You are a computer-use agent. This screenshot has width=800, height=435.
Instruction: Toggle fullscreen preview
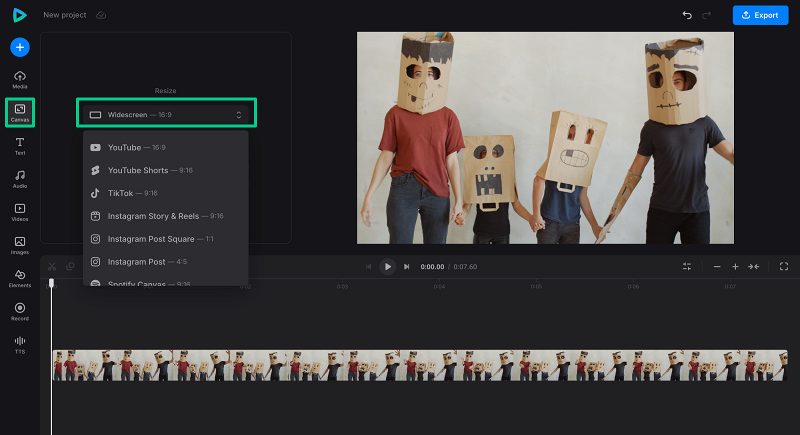coord(784,267)
